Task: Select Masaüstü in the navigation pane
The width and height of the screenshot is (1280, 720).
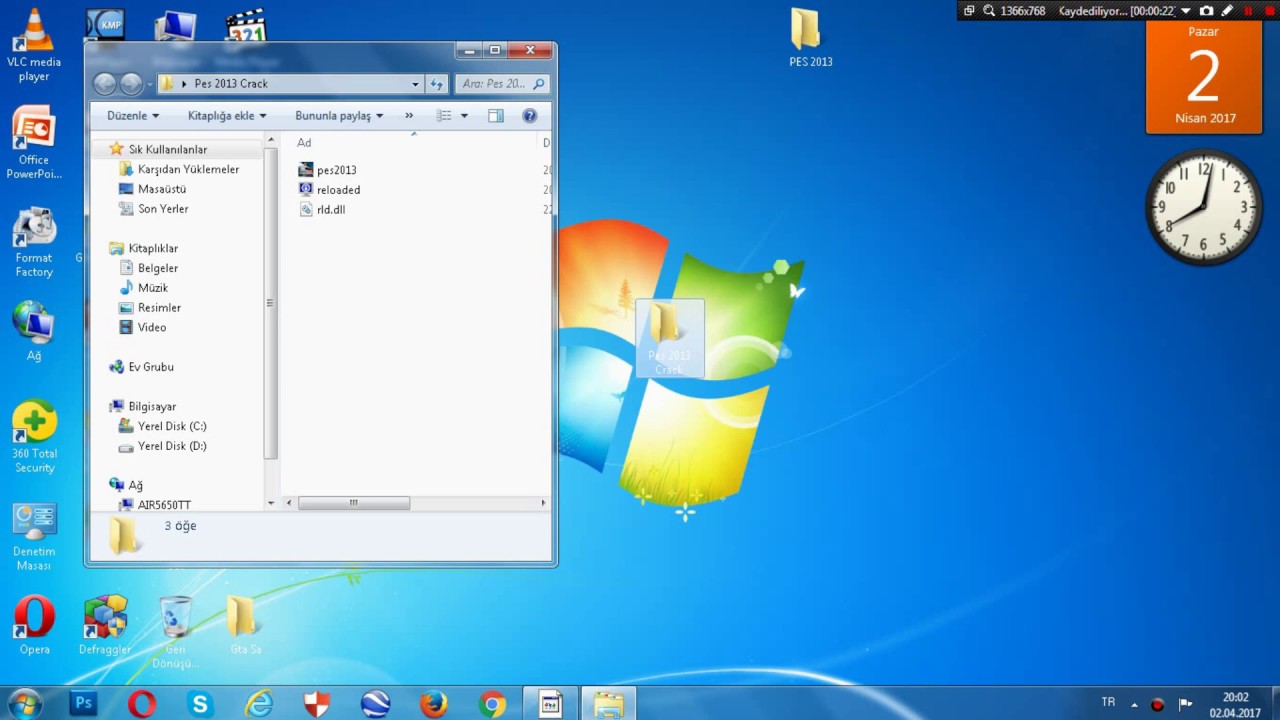Action: click(162, 189)
